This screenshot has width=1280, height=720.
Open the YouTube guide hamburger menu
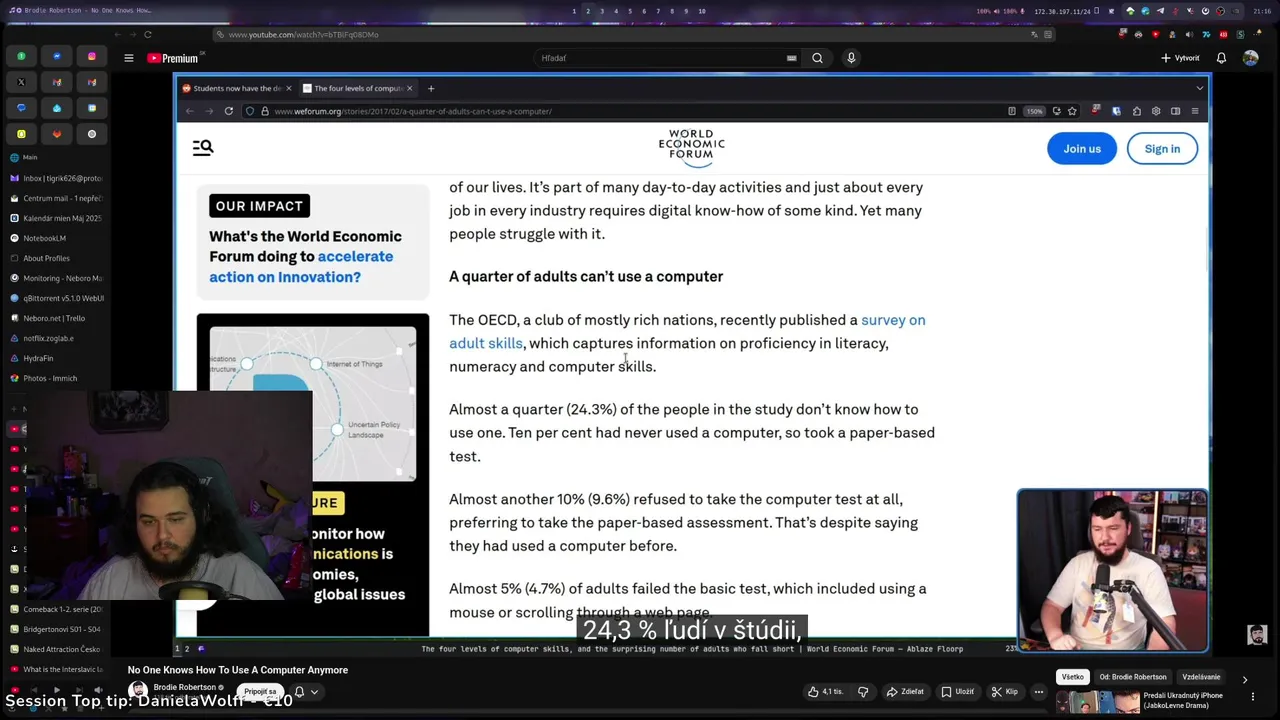click(128, 58)
